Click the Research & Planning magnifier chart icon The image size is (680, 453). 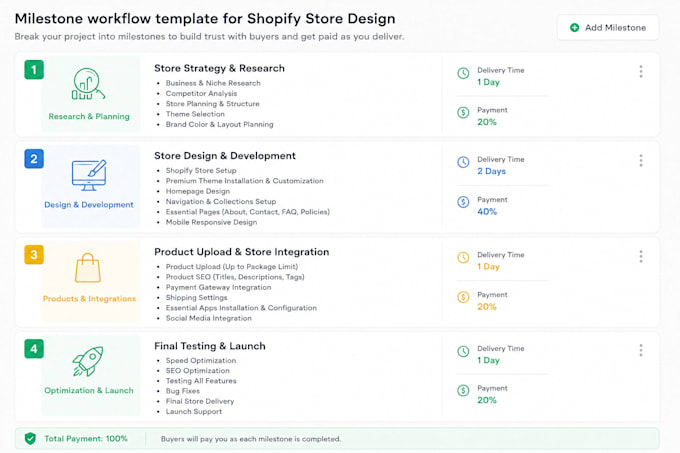click(x=88, y=84)
